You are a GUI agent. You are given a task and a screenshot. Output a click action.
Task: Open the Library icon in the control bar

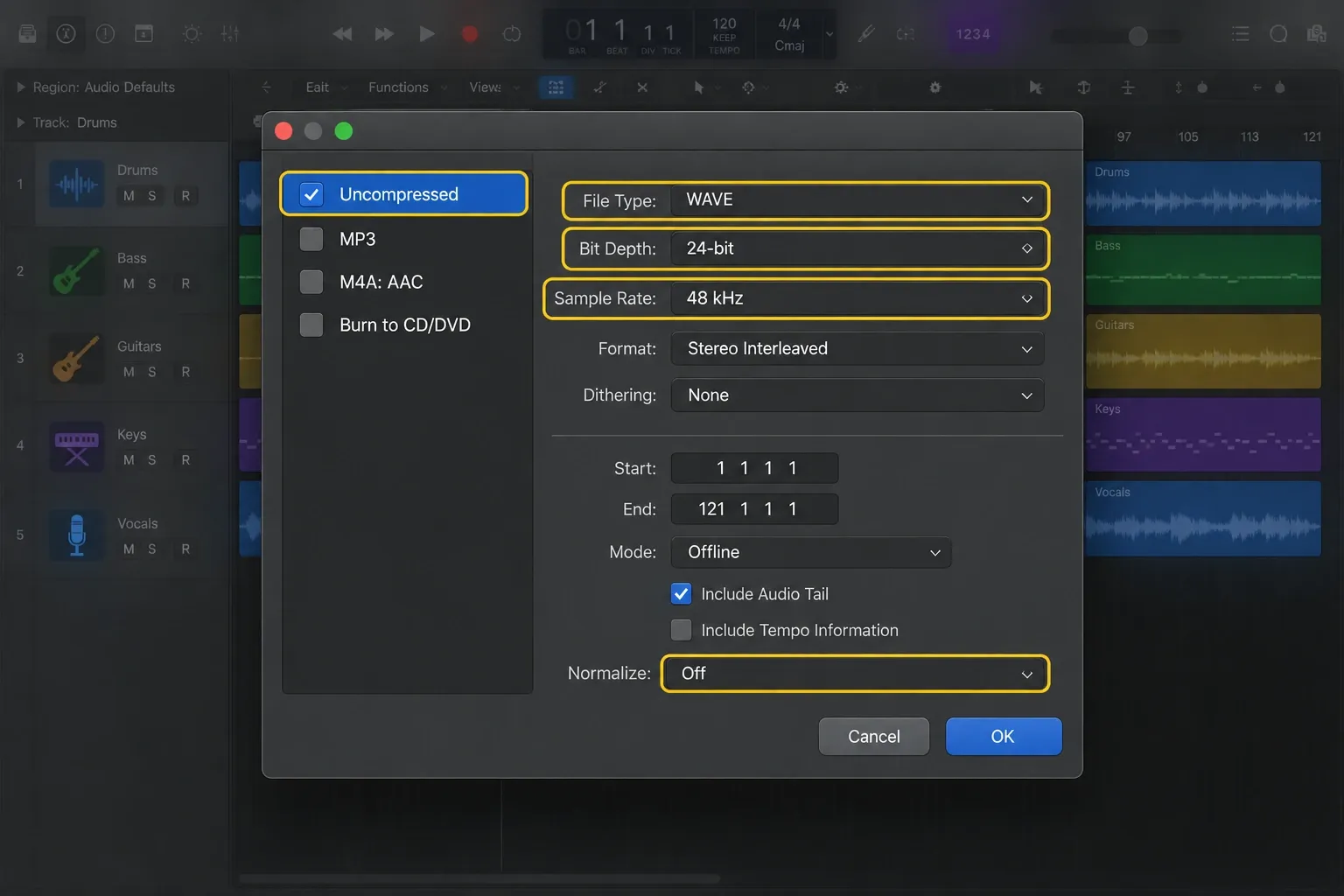pyautogui.click(x=27, y=34)
